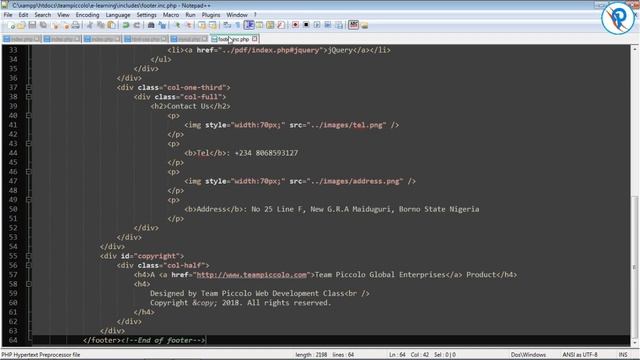Open the Replace toolbar icon

162,25
